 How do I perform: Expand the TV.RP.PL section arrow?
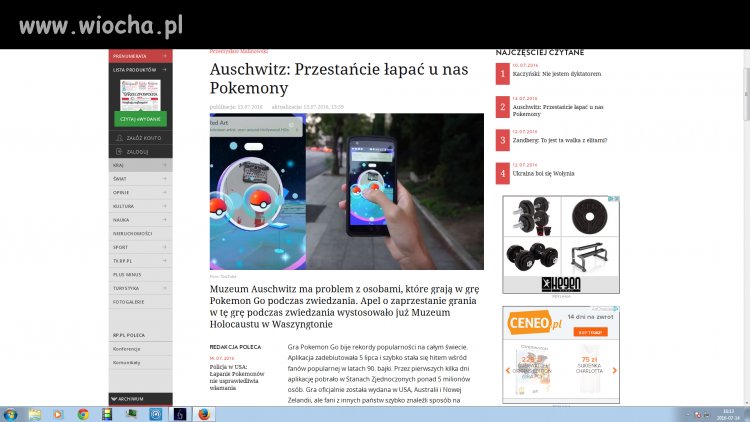pos(165,261)
